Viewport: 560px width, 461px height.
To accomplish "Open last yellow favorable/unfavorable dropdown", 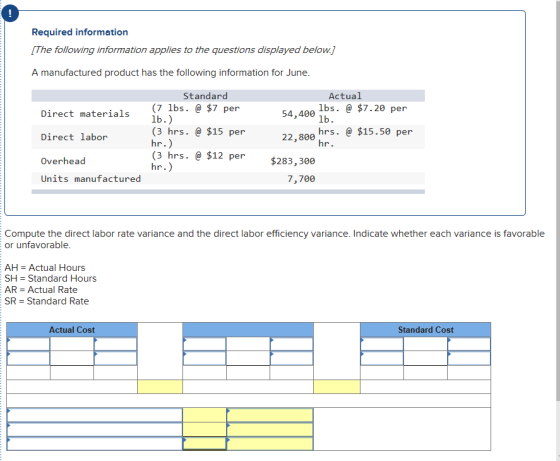I will pos(270,444).
